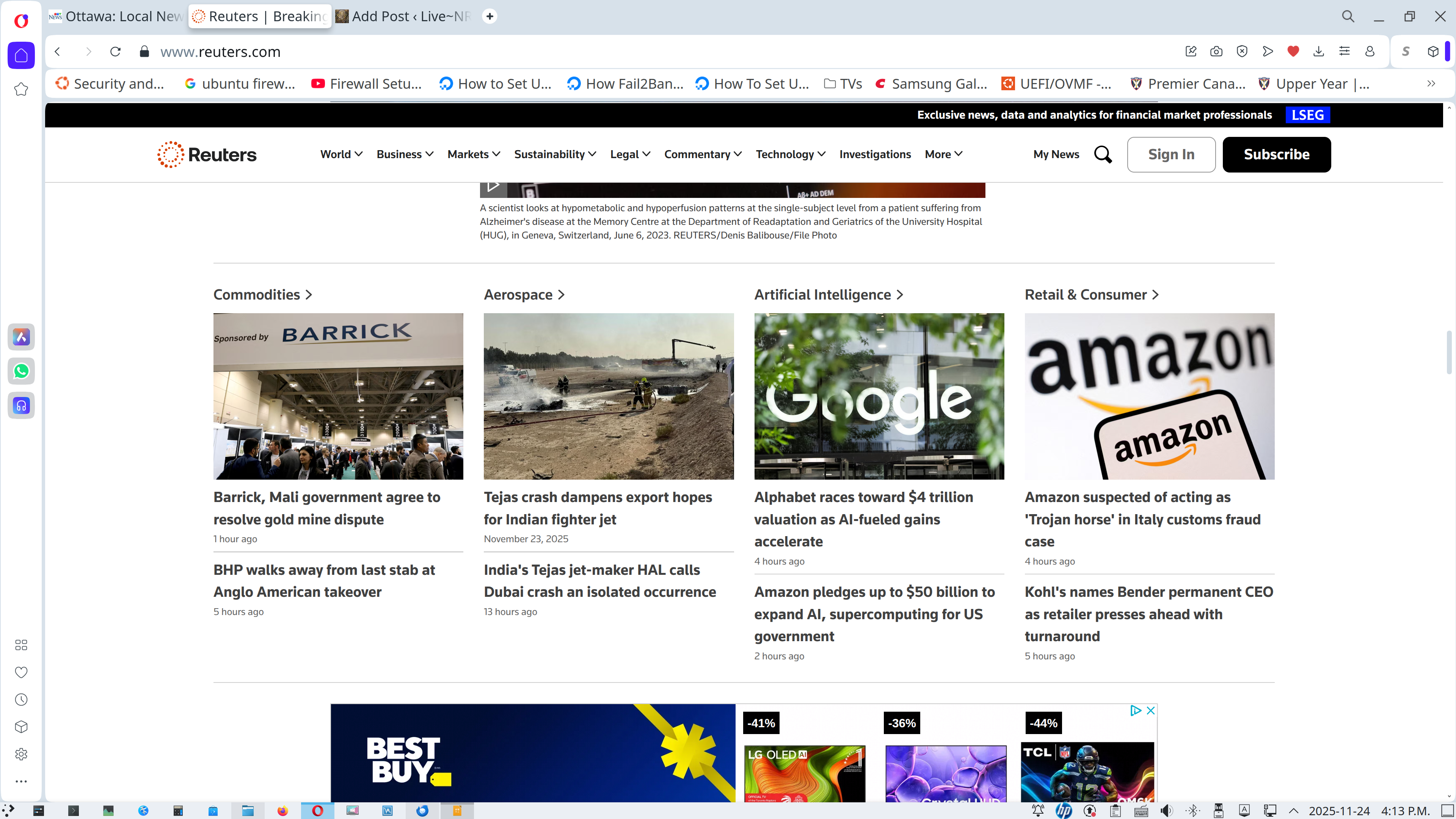
Task: Open Opera sidebar settings gear
Action: pyautogui.click(x=22, y=754)
